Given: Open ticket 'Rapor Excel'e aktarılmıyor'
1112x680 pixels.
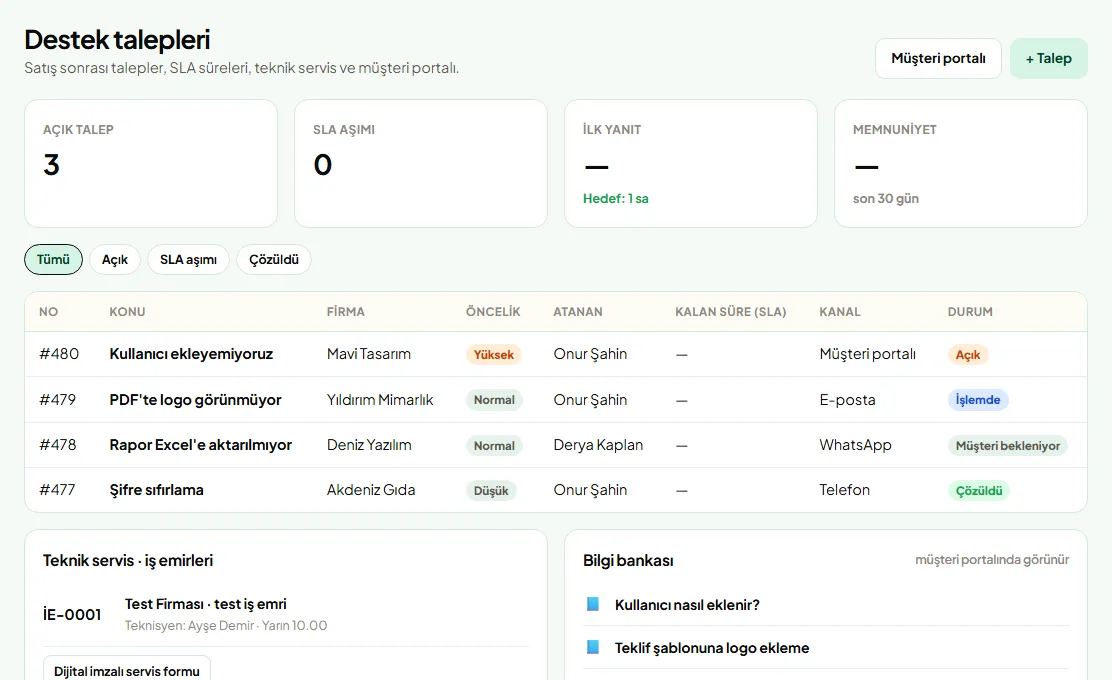Looking at the screenshot, I should (201, 445).
